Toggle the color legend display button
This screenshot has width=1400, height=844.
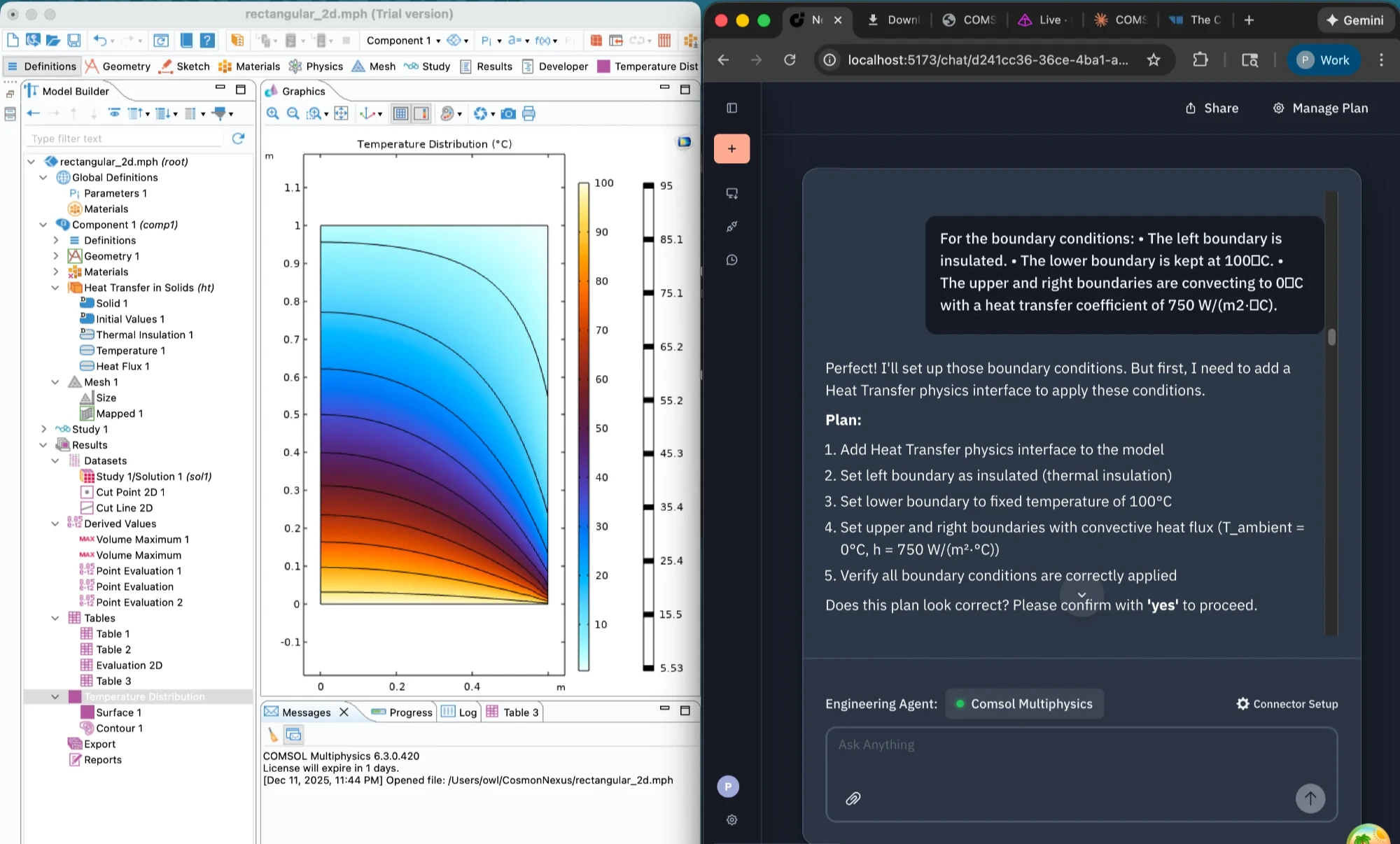421,113
